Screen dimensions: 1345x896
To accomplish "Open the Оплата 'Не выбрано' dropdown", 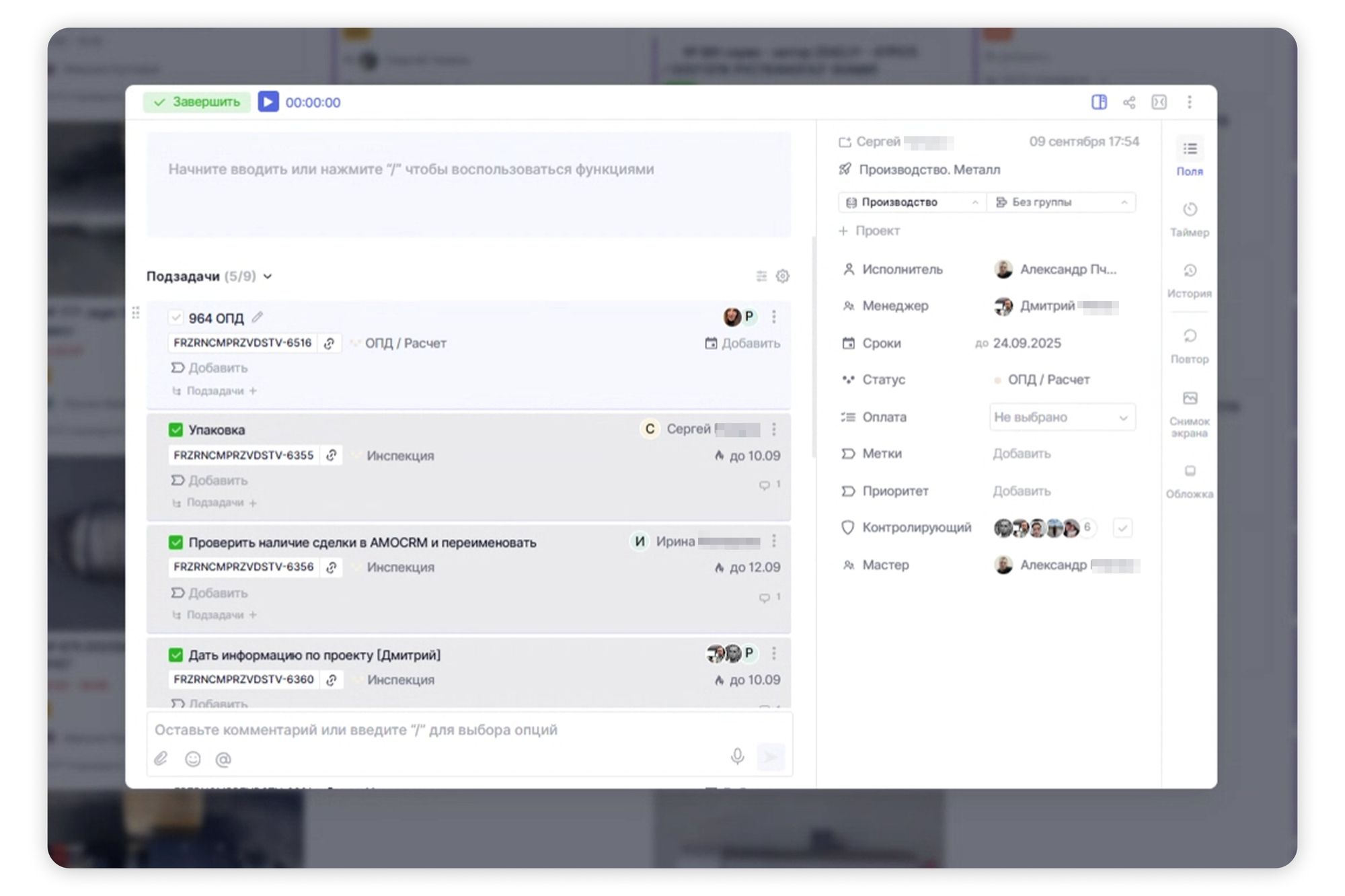I will 1061,417.
